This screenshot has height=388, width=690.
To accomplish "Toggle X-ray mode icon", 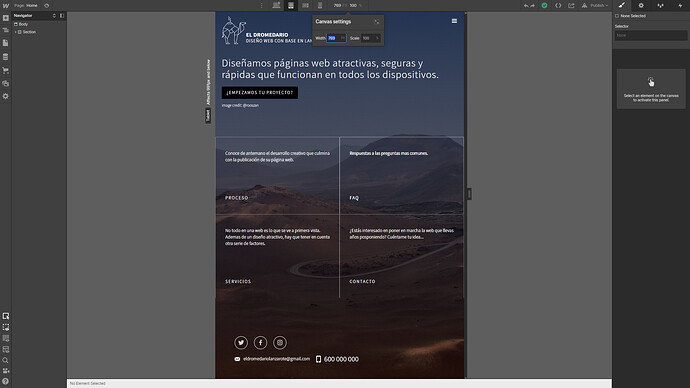I will (x=6, y=327).
